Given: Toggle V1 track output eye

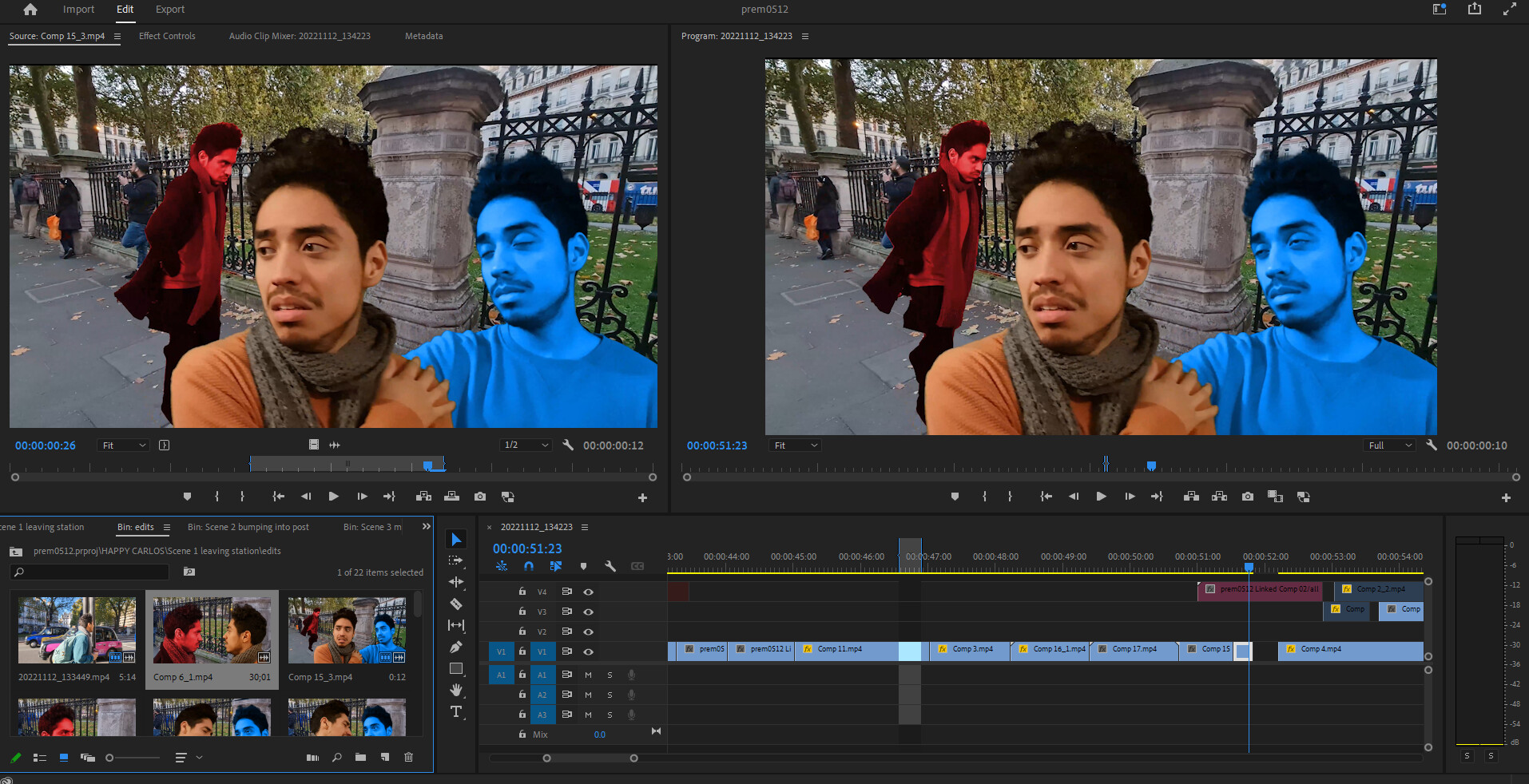Looking at the screenshot, I should (588, 651).
